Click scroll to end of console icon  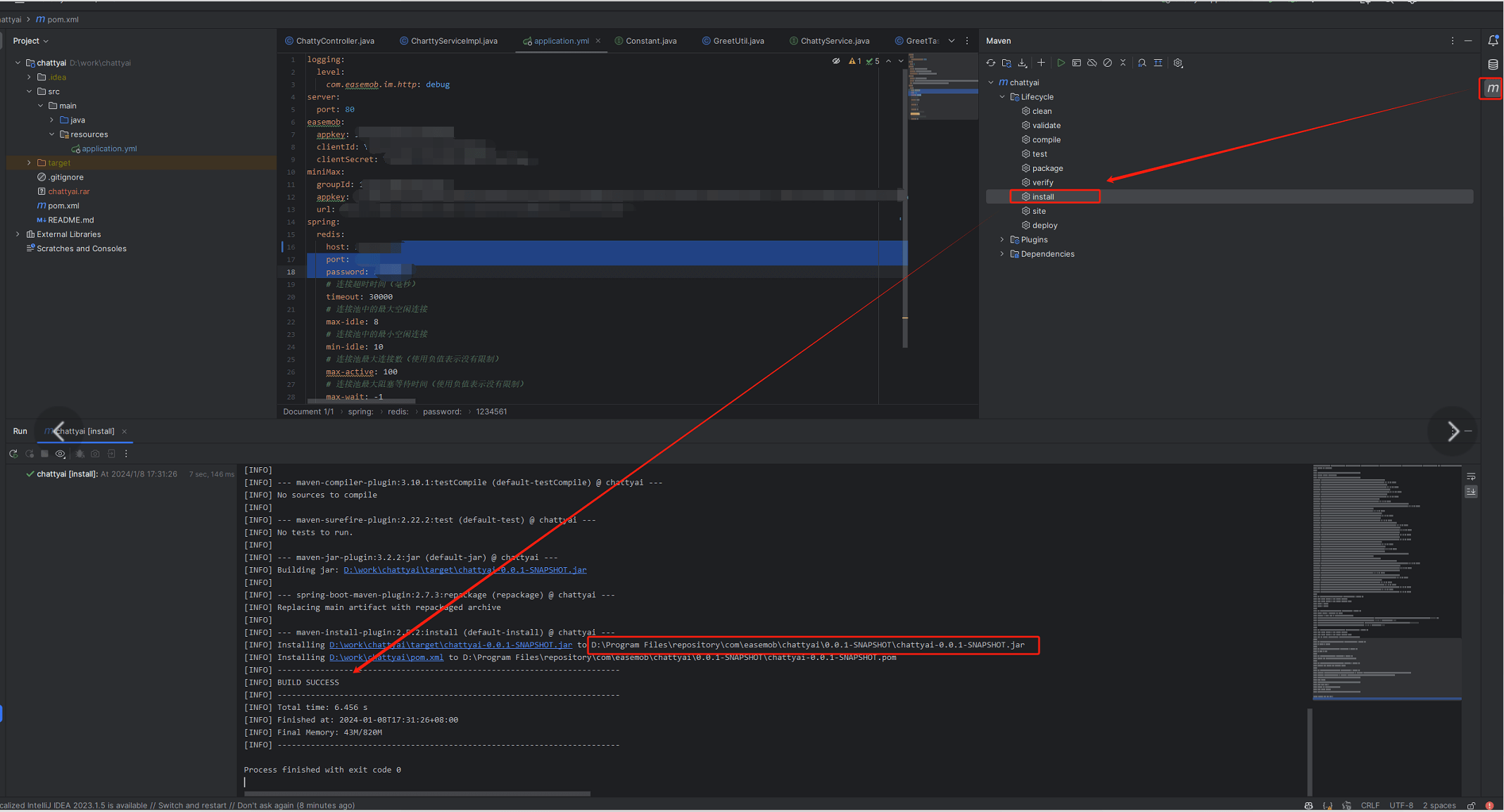1471,492
